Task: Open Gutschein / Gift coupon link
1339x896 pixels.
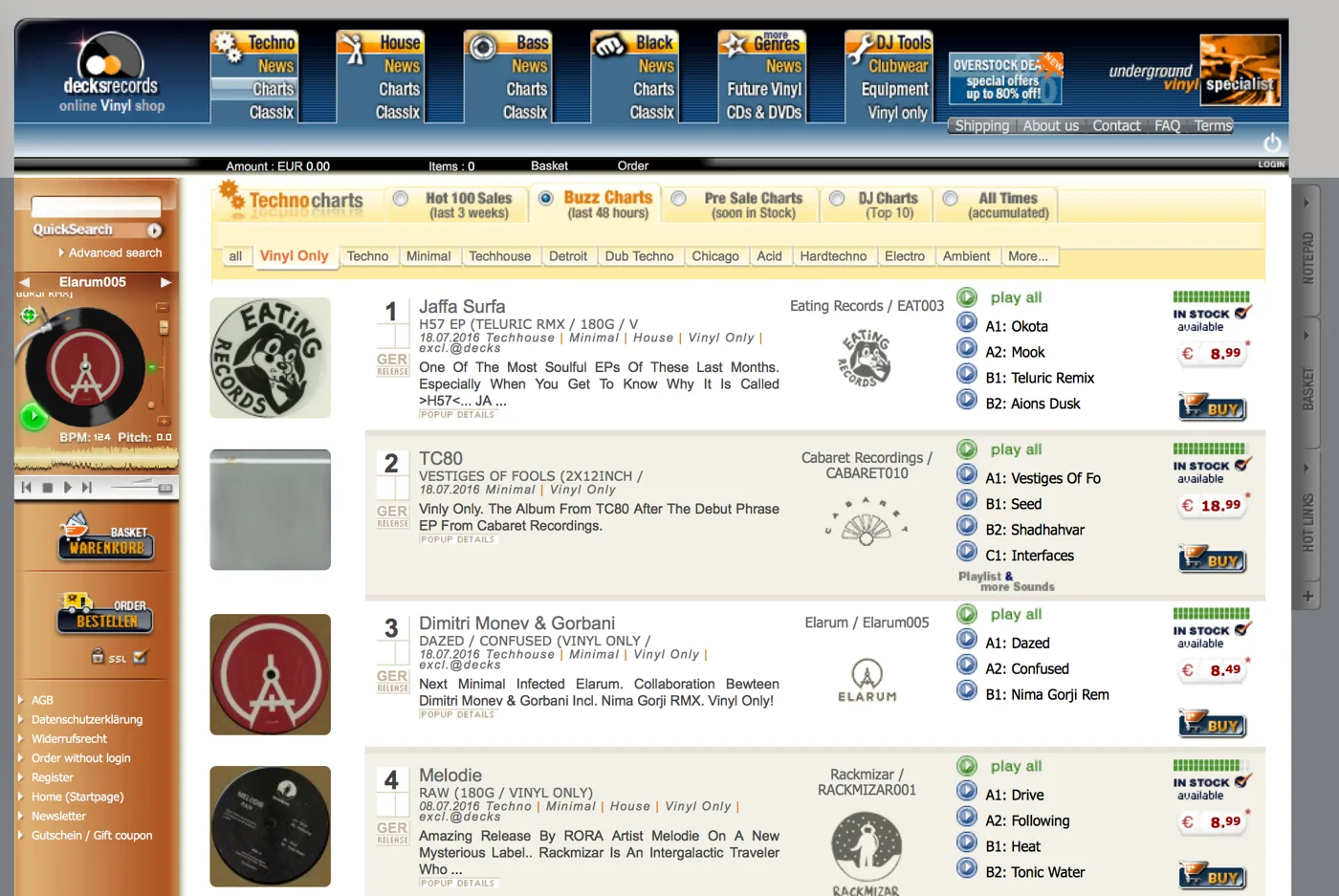Action: (92, 836)
